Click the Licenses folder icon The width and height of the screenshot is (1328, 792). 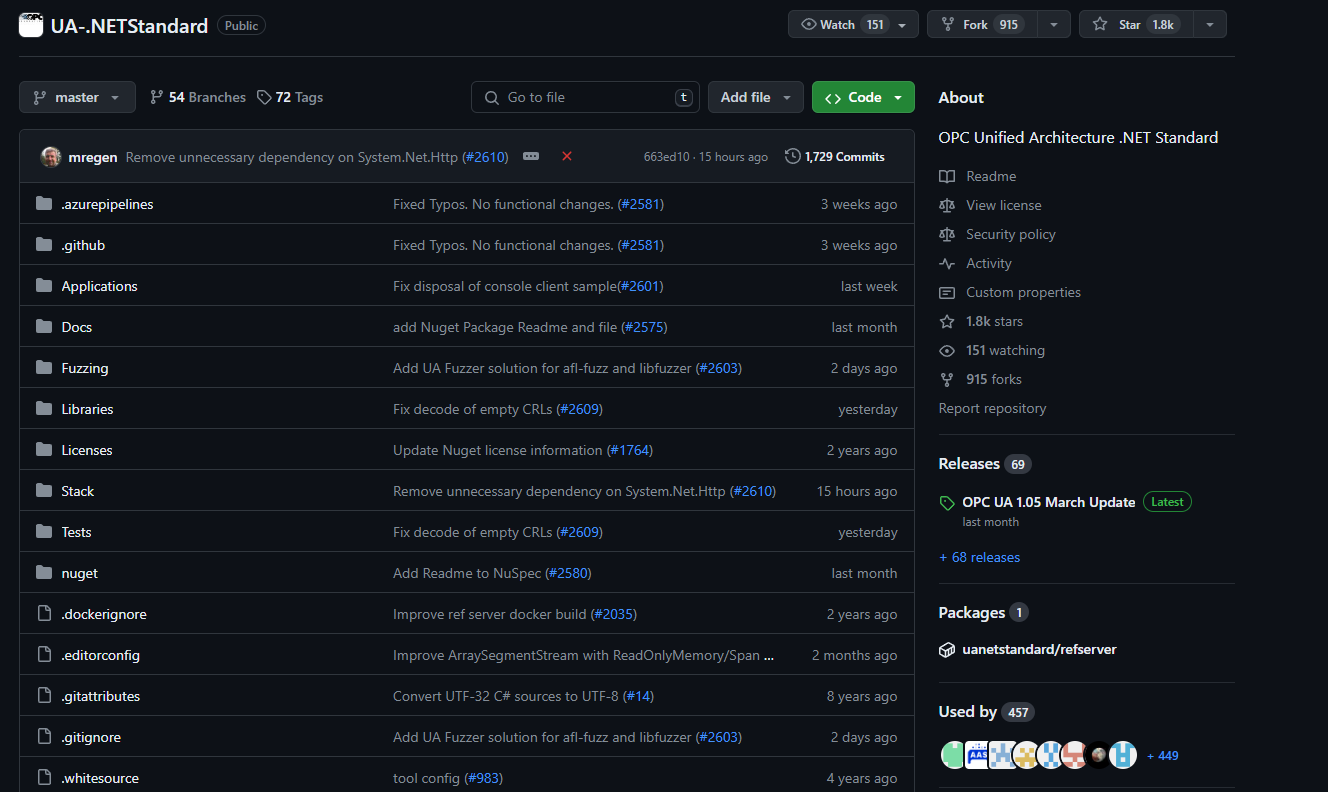click(44, 450)
